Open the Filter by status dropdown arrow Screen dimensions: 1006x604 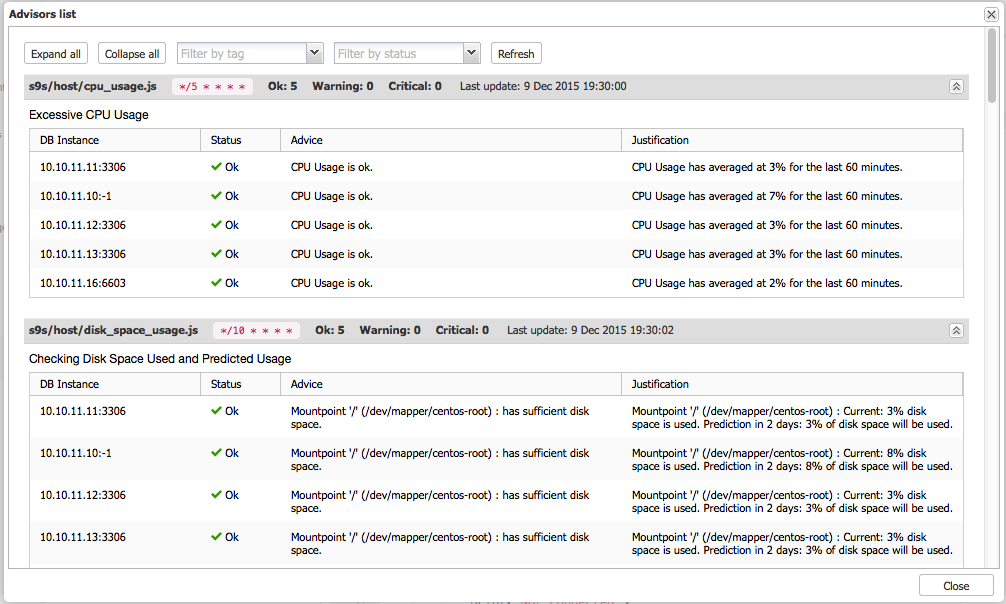pyautogui.click(x=472, y=53)
